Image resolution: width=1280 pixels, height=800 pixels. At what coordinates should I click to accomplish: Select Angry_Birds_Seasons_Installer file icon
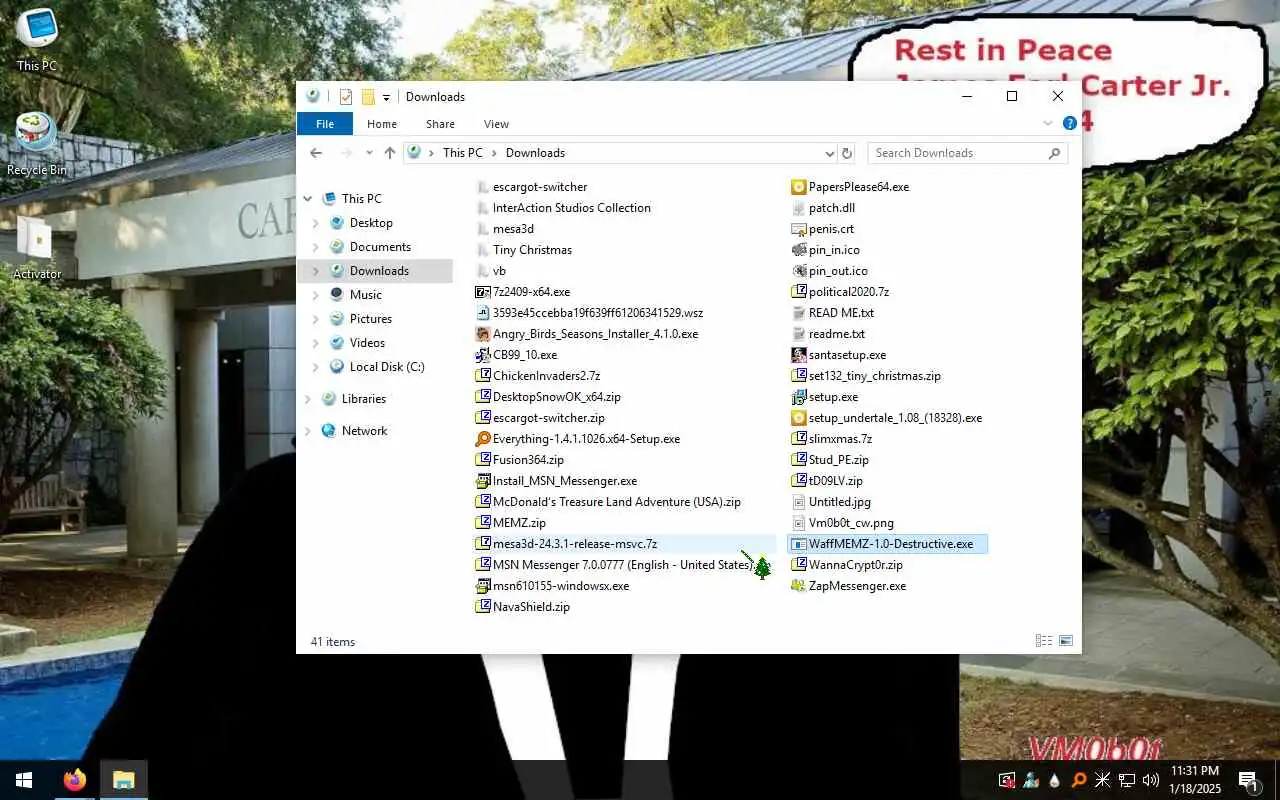483,334
